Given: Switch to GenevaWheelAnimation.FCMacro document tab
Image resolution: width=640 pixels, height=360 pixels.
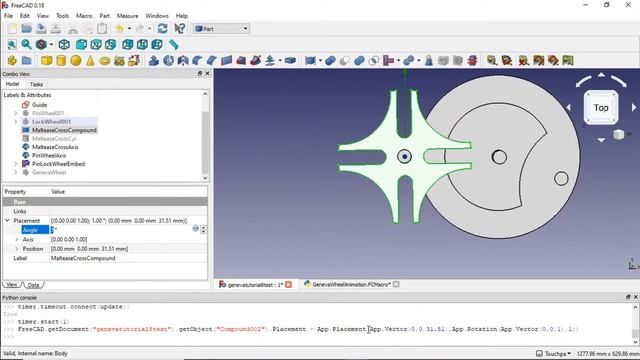Looking at the screenshot, I should point(351,284).
